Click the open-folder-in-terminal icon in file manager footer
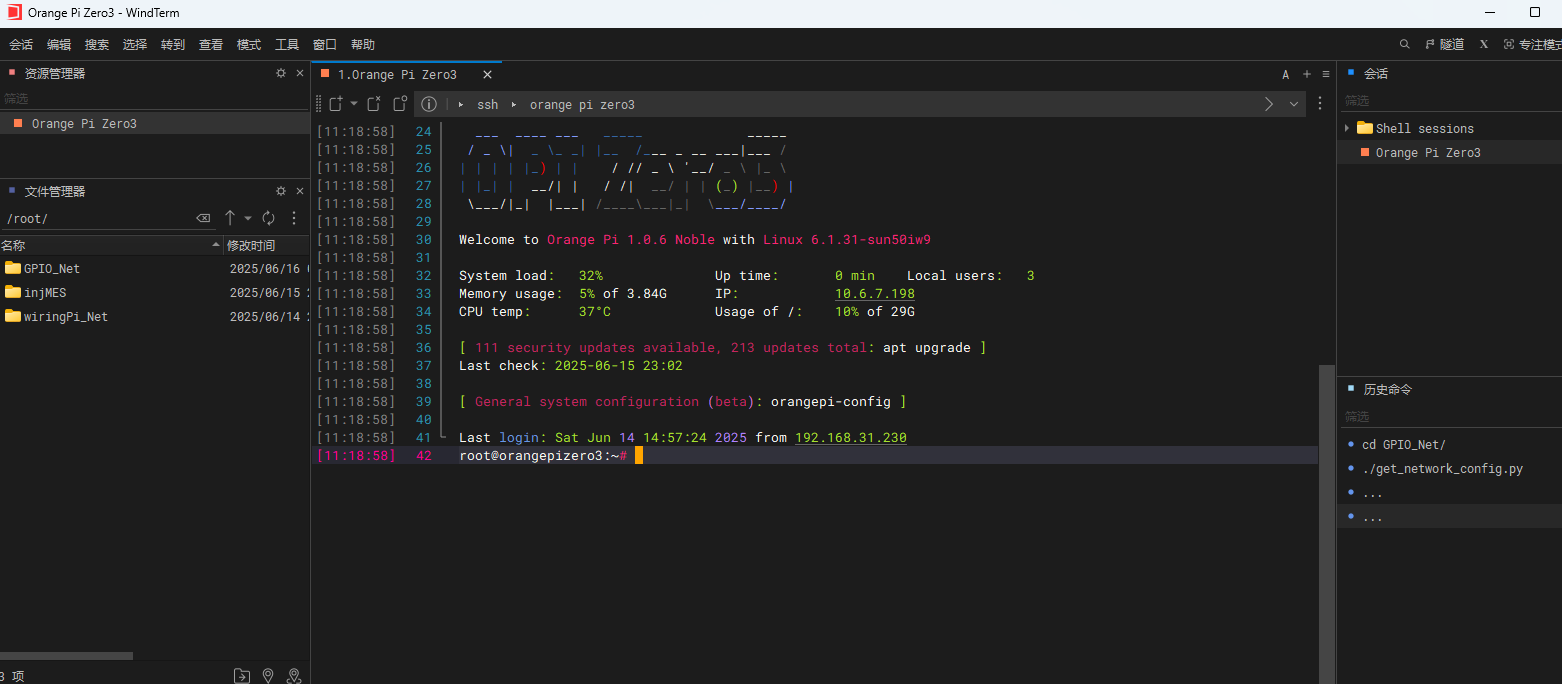Image resolution: width=1562 pixels, height=684 pixels. (x=241, y=676)
